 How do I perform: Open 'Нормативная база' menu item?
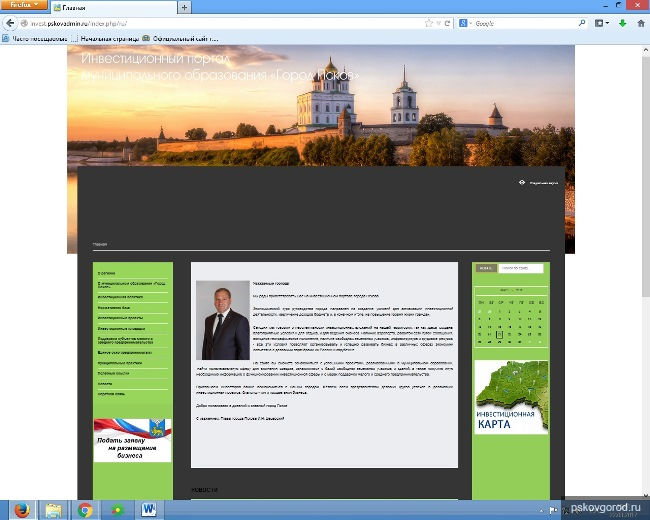coord(114,308)
